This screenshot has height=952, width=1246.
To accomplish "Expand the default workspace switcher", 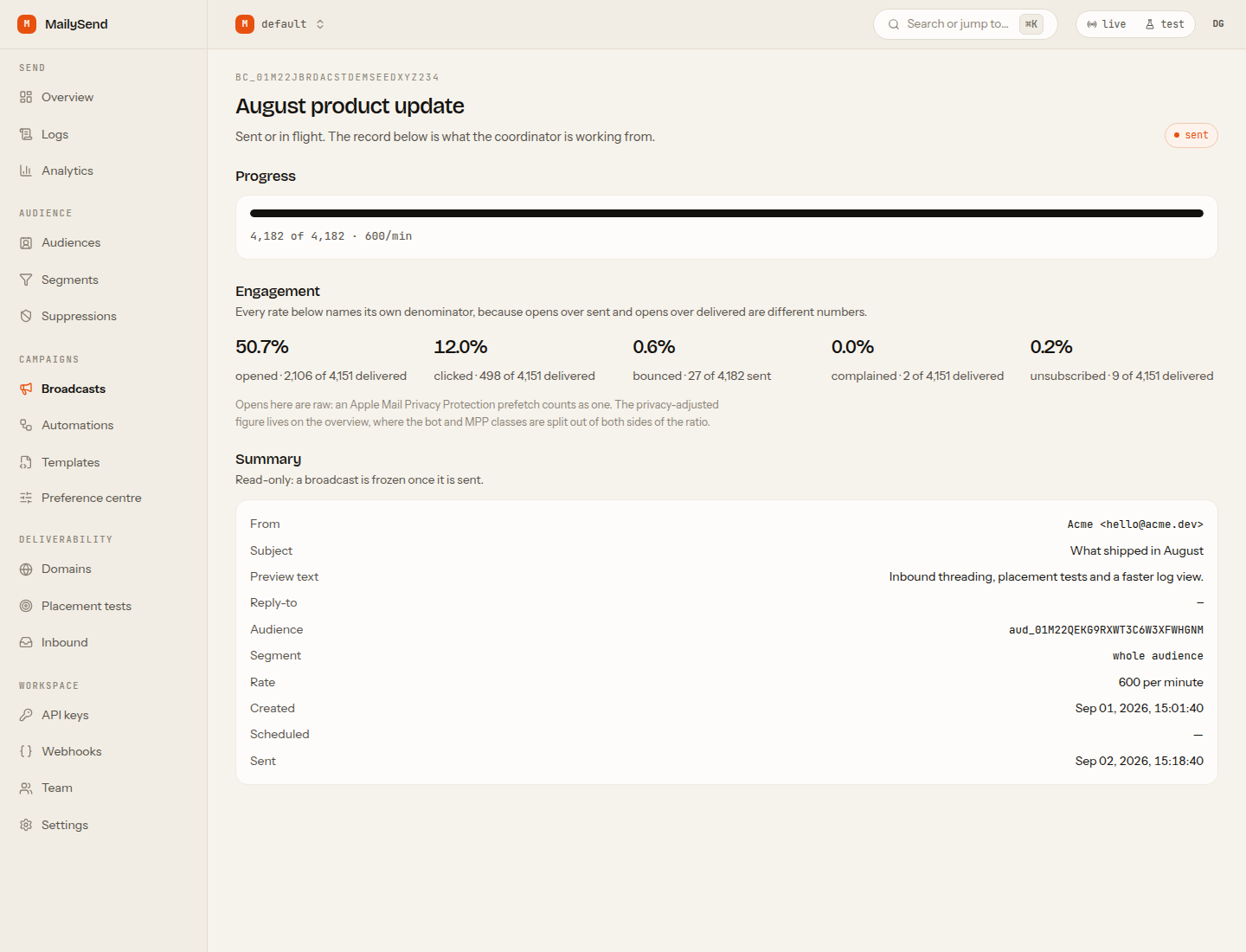I will tap(280, 24).
